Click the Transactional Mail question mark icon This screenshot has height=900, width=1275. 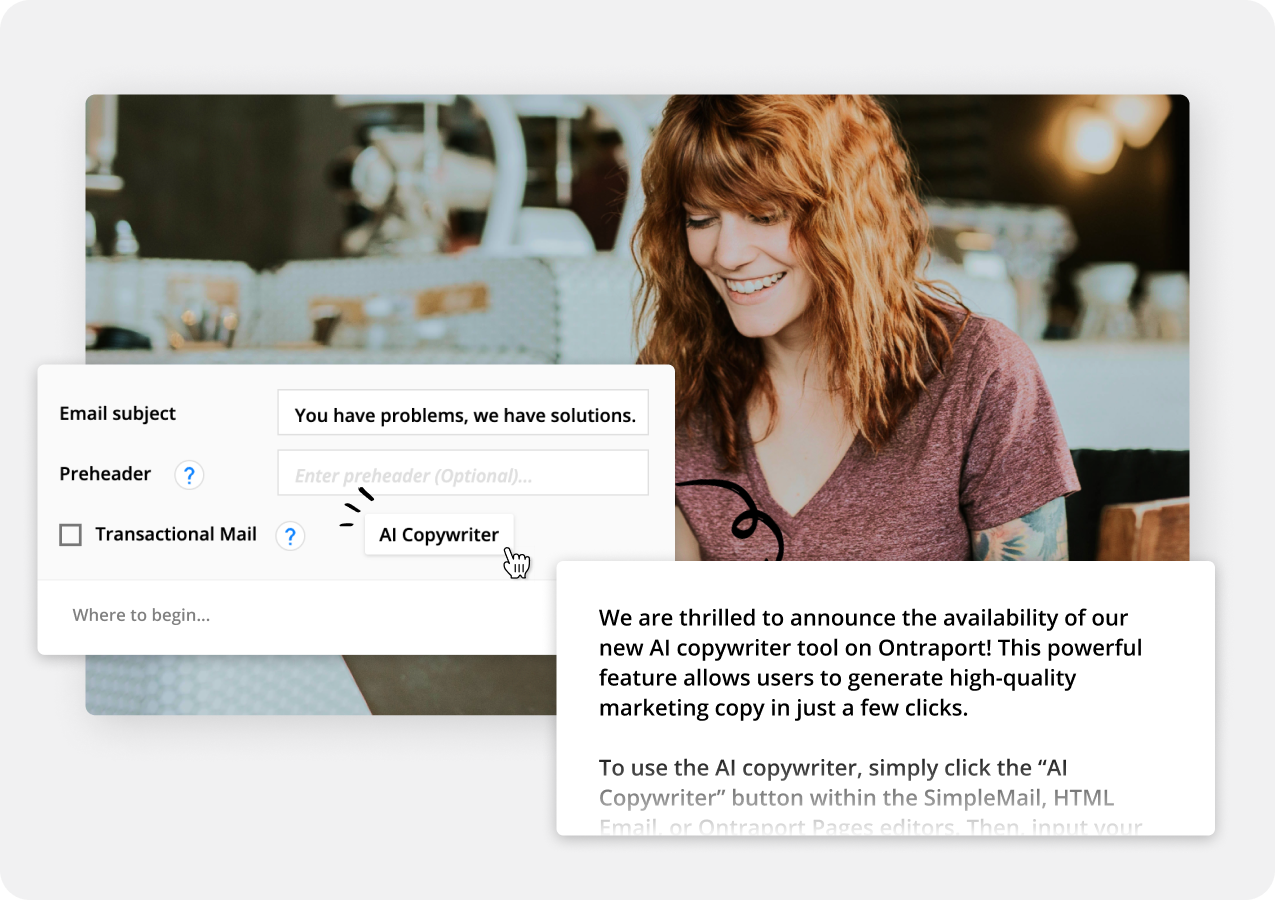290,536
